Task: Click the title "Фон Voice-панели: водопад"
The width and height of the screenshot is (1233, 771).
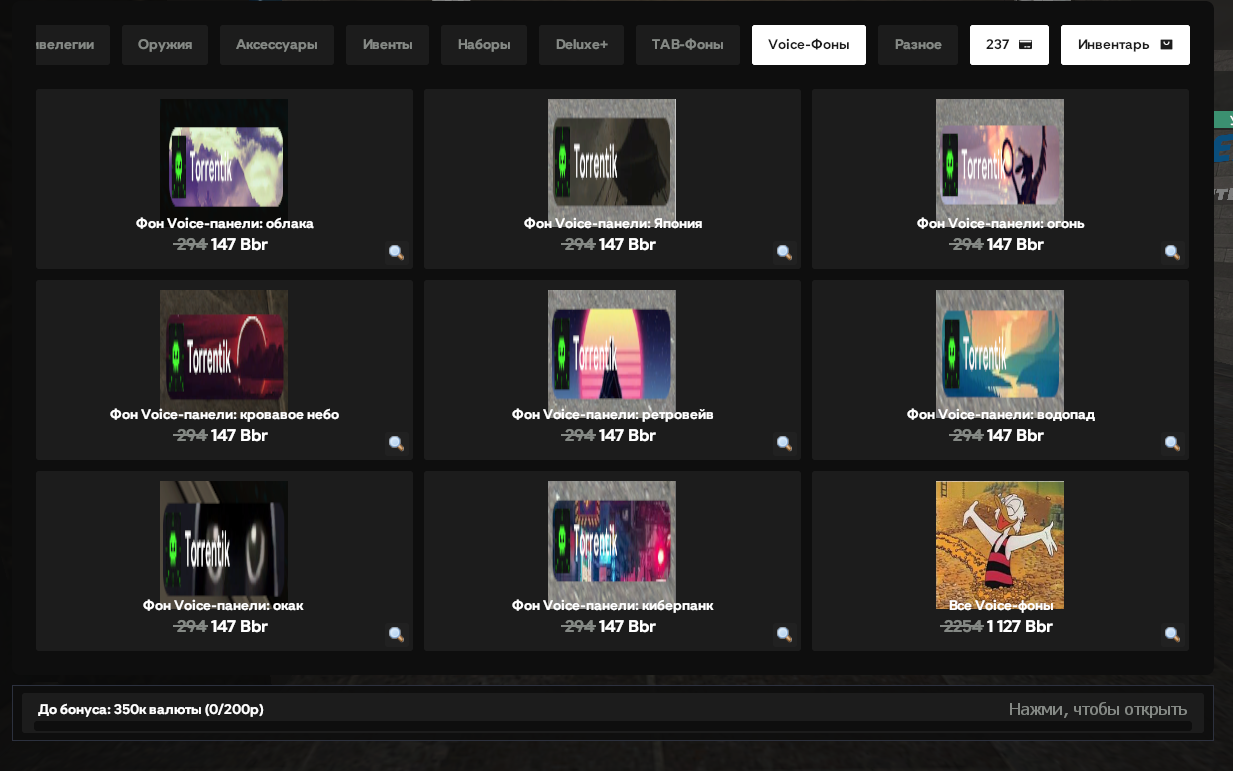Action: [1001, 415]
